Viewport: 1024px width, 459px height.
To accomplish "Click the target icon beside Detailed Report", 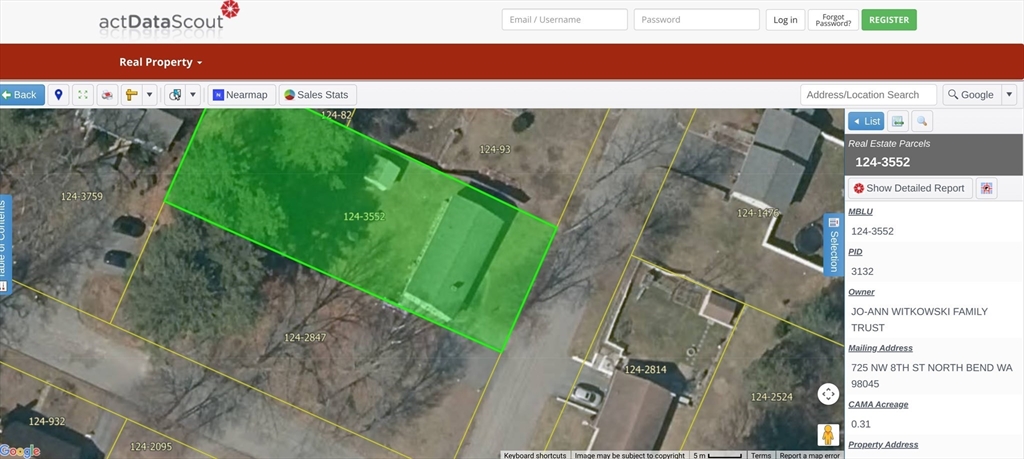I will click(986, 188).
